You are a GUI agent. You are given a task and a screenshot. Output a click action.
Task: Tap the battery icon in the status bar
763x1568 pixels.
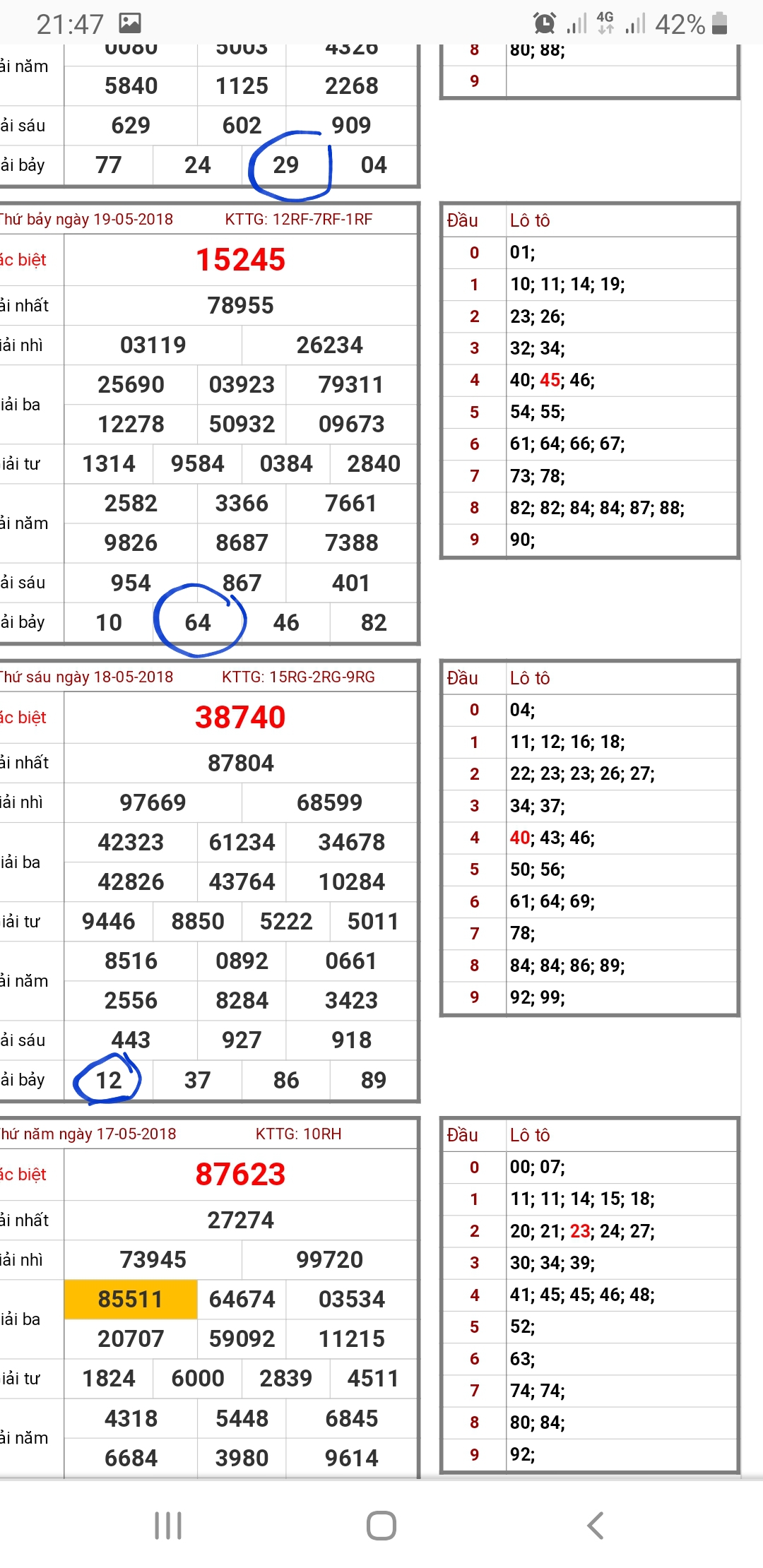[x=720, y=23]
